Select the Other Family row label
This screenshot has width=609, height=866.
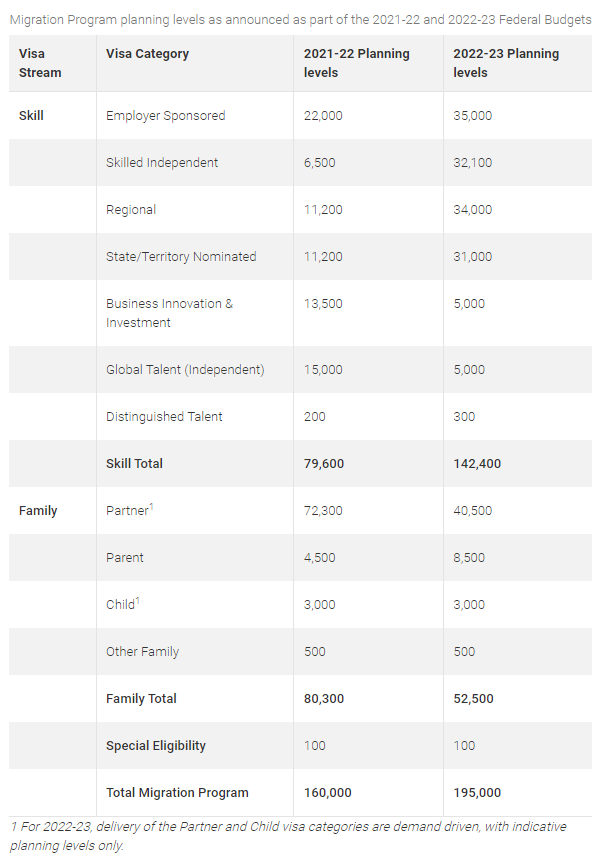click(x=142, y=652)
